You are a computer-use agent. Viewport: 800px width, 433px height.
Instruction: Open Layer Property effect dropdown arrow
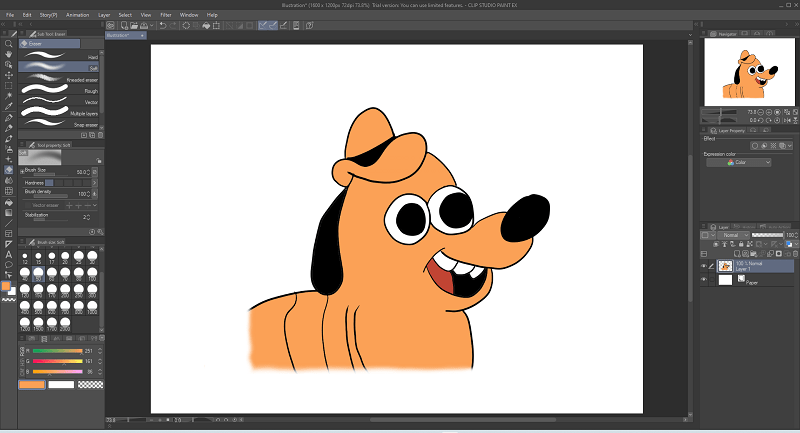(x=790, y=146)
